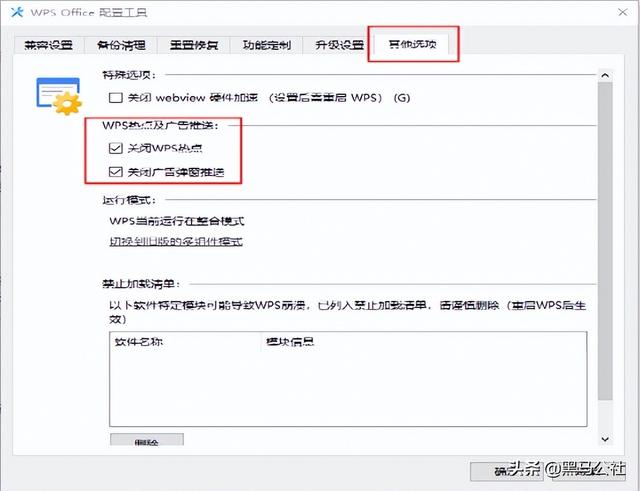Viewport: 640px width, 491px height.
Task: Click the vertical scrollbar thumb
Action: [x=605, y=241]
